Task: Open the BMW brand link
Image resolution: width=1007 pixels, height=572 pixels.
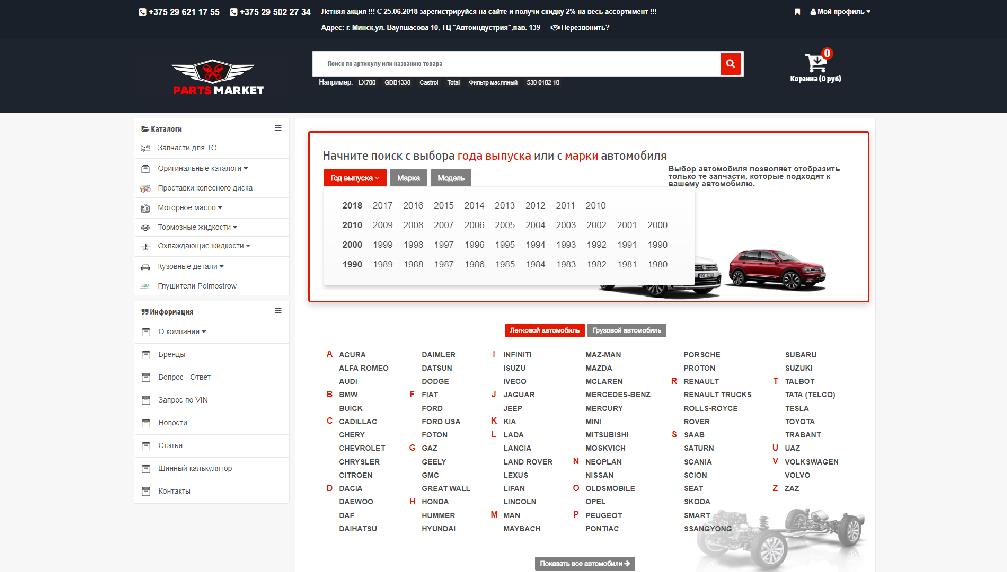Action: pyautogui.click(x=347, y=394)
